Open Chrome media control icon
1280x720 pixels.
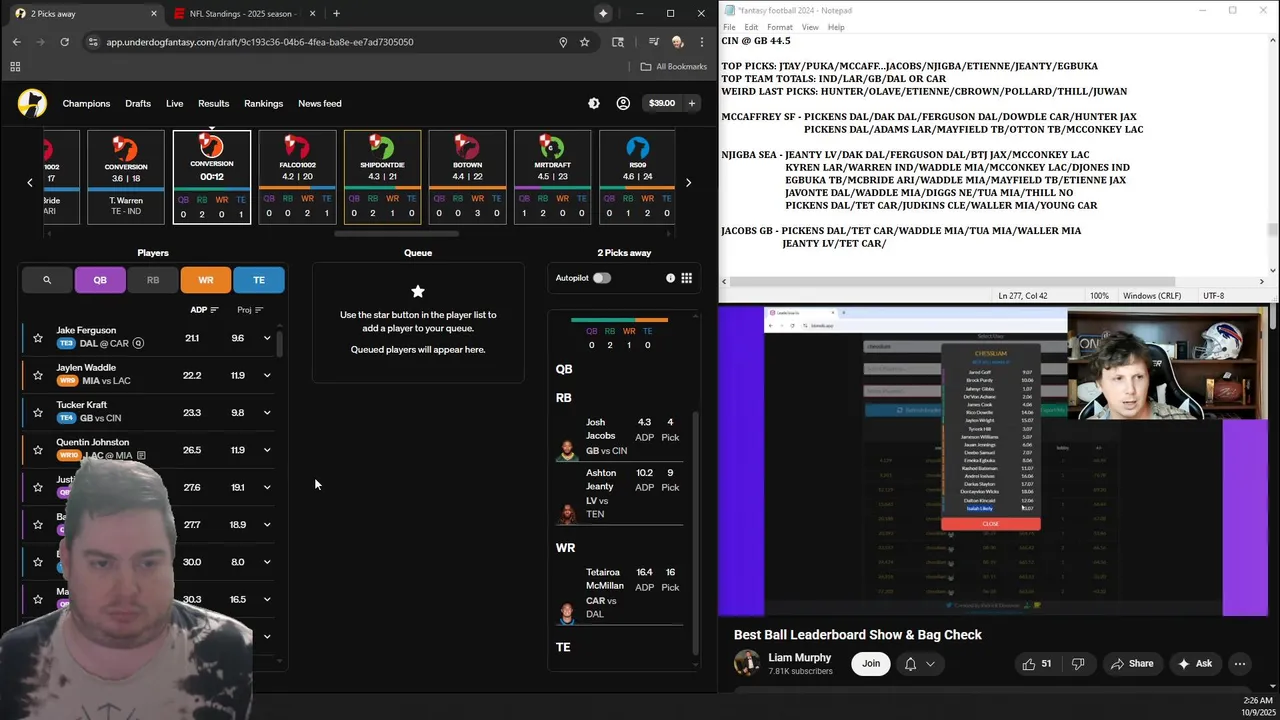(x=653, y=42)
